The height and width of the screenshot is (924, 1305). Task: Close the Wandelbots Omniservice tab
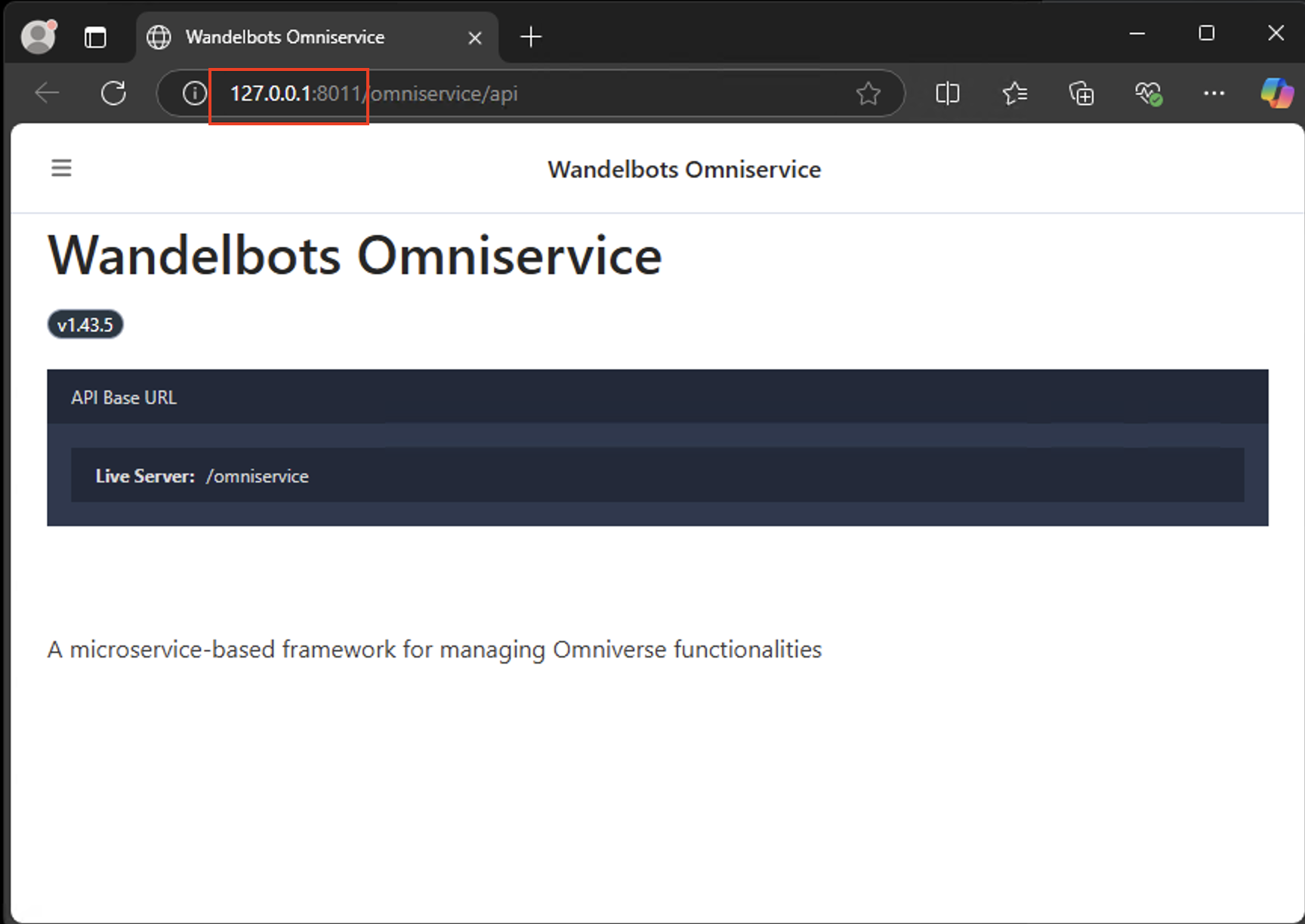point(474,36)
